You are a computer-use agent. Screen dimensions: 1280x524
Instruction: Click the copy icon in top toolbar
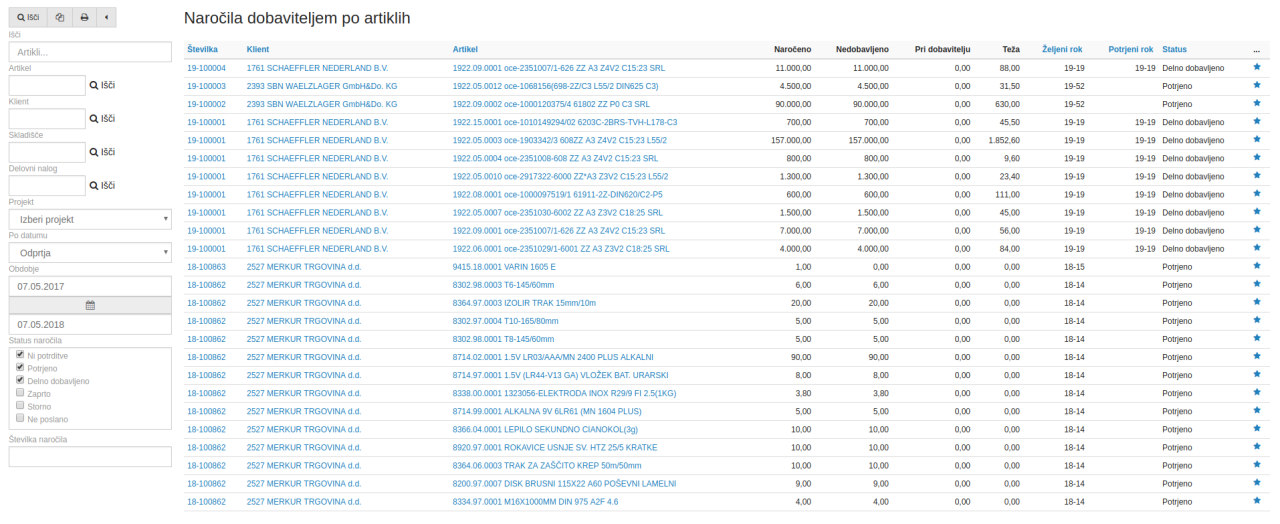pyautogui.click(x=60, y=17)
